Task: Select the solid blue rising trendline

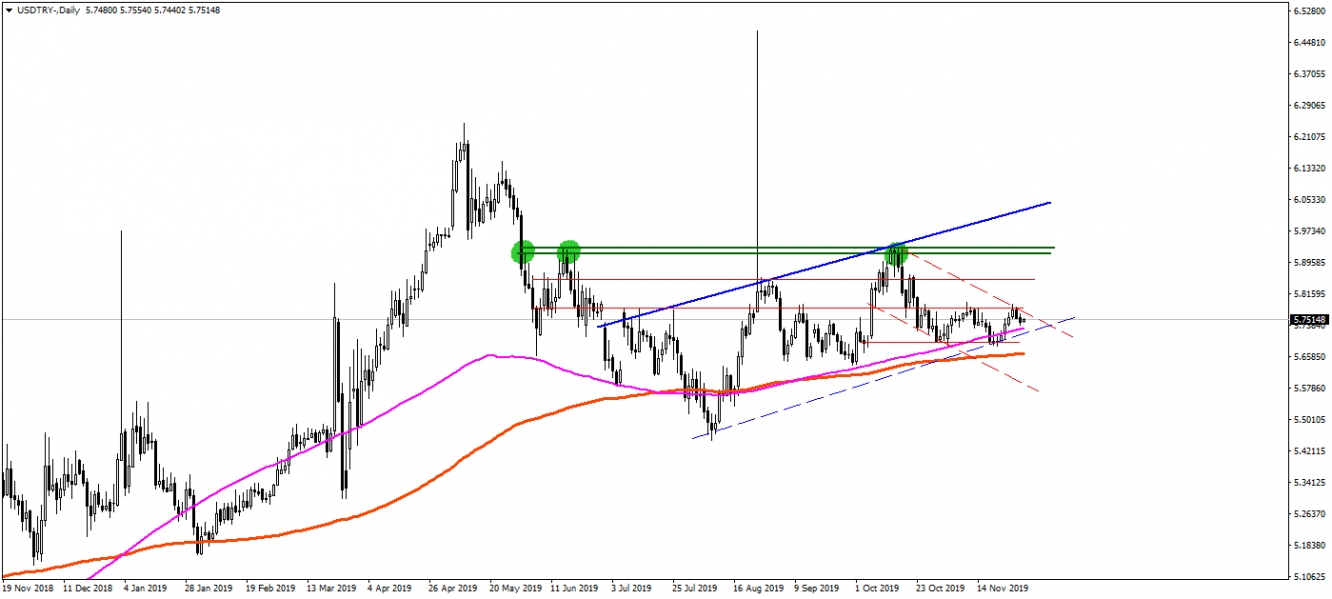Action: 824,265
